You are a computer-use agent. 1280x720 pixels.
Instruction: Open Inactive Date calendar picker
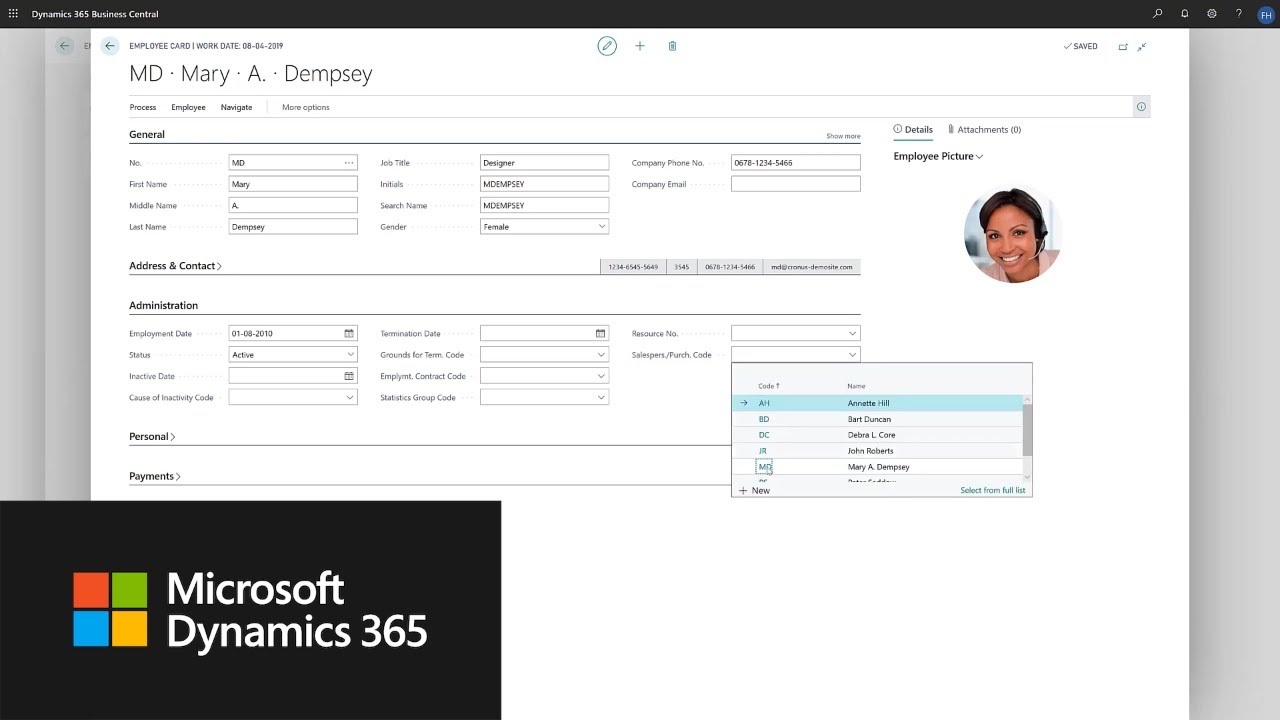349,376
